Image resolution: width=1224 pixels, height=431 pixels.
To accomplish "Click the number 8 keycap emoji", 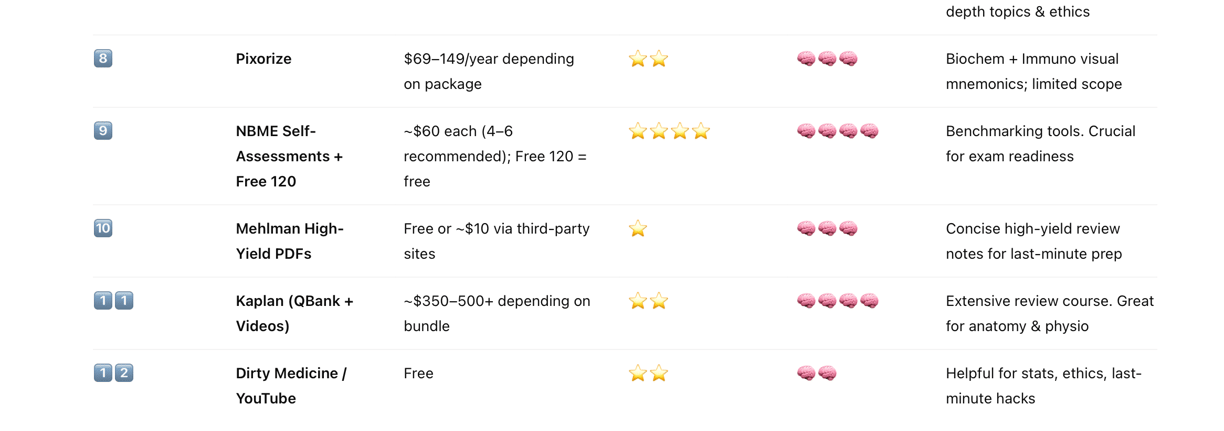I will 103,58.
